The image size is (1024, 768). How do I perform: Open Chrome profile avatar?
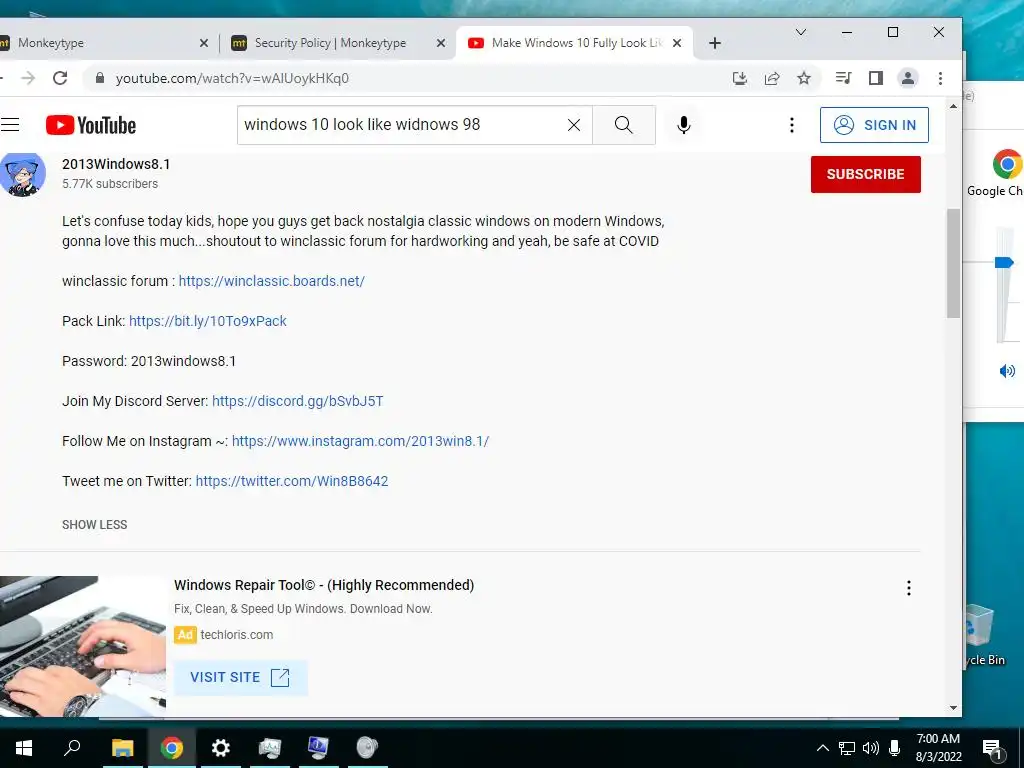pos(908,78)
